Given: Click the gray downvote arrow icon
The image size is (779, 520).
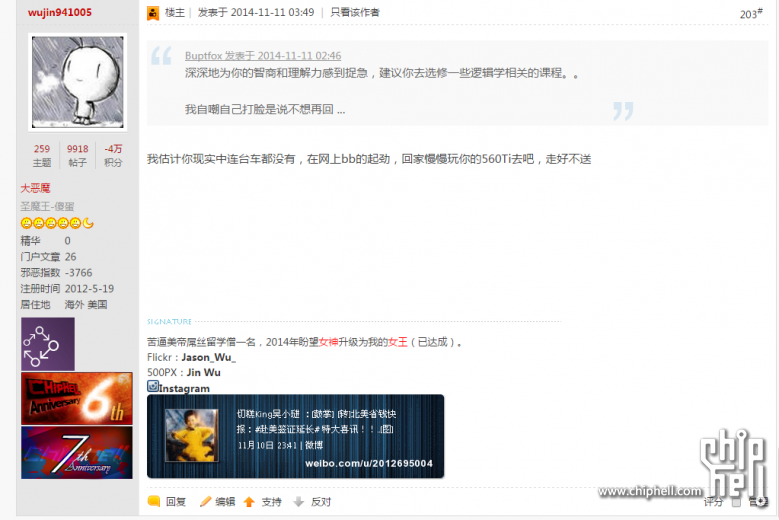Looking at the screenshot, I should [x=299, y=502].
